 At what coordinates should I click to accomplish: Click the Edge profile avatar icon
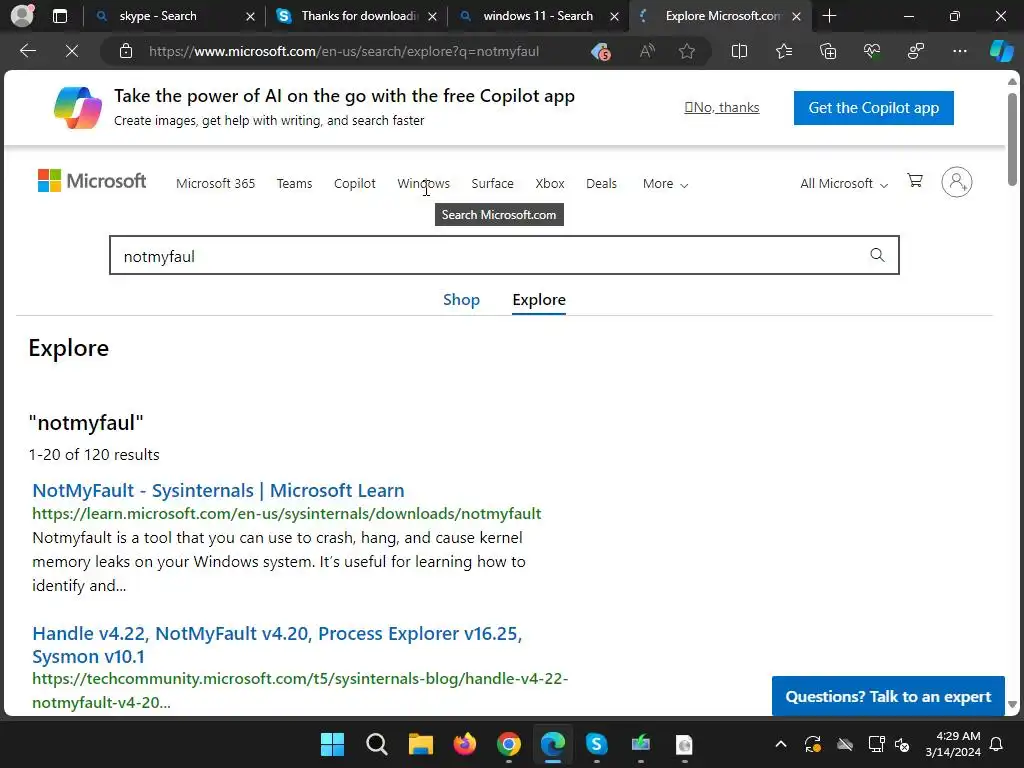[x=22, y=16]
